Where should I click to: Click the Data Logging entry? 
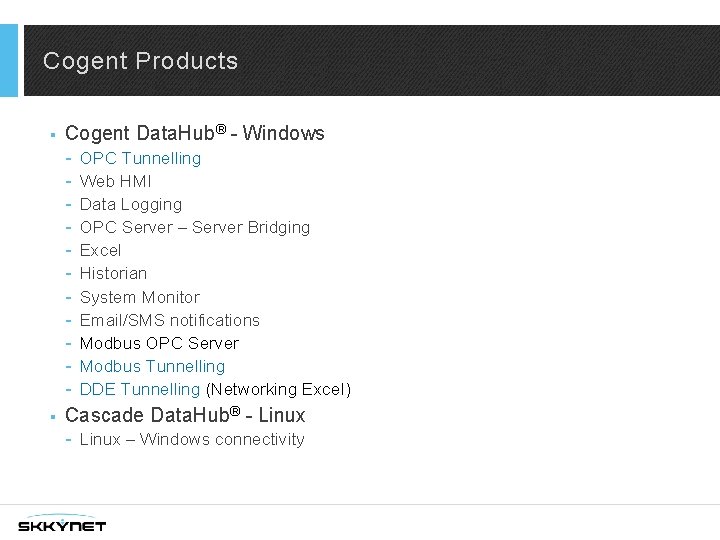click(x=131, y=204)
